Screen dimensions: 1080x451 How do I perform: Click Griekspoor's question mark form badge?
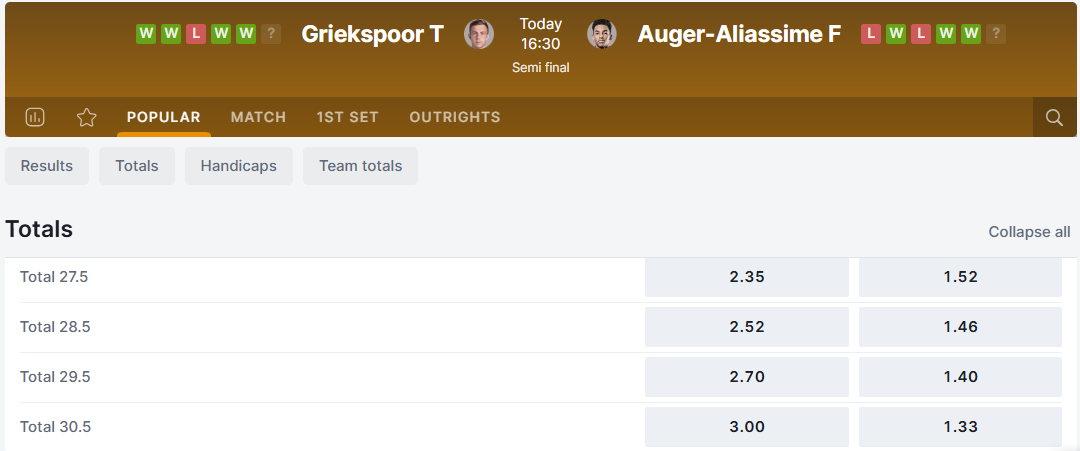click(x=271, y=34)
